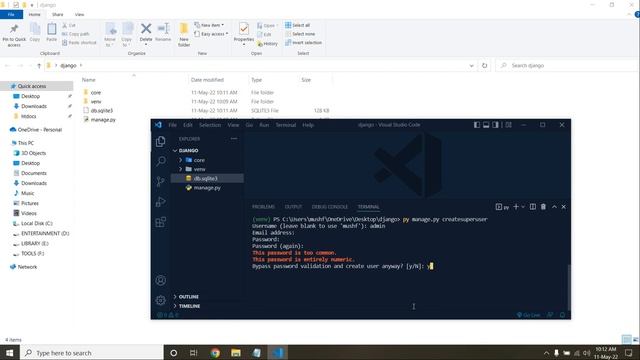Open Source Control view in VS Code
Viewport: 640px width, 360px height.
tap(161, 181)
